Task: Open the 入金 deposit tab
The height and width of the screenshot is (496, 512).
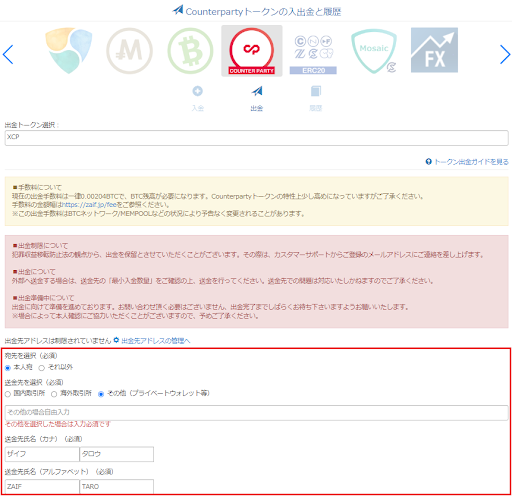Action: [198, 99]
